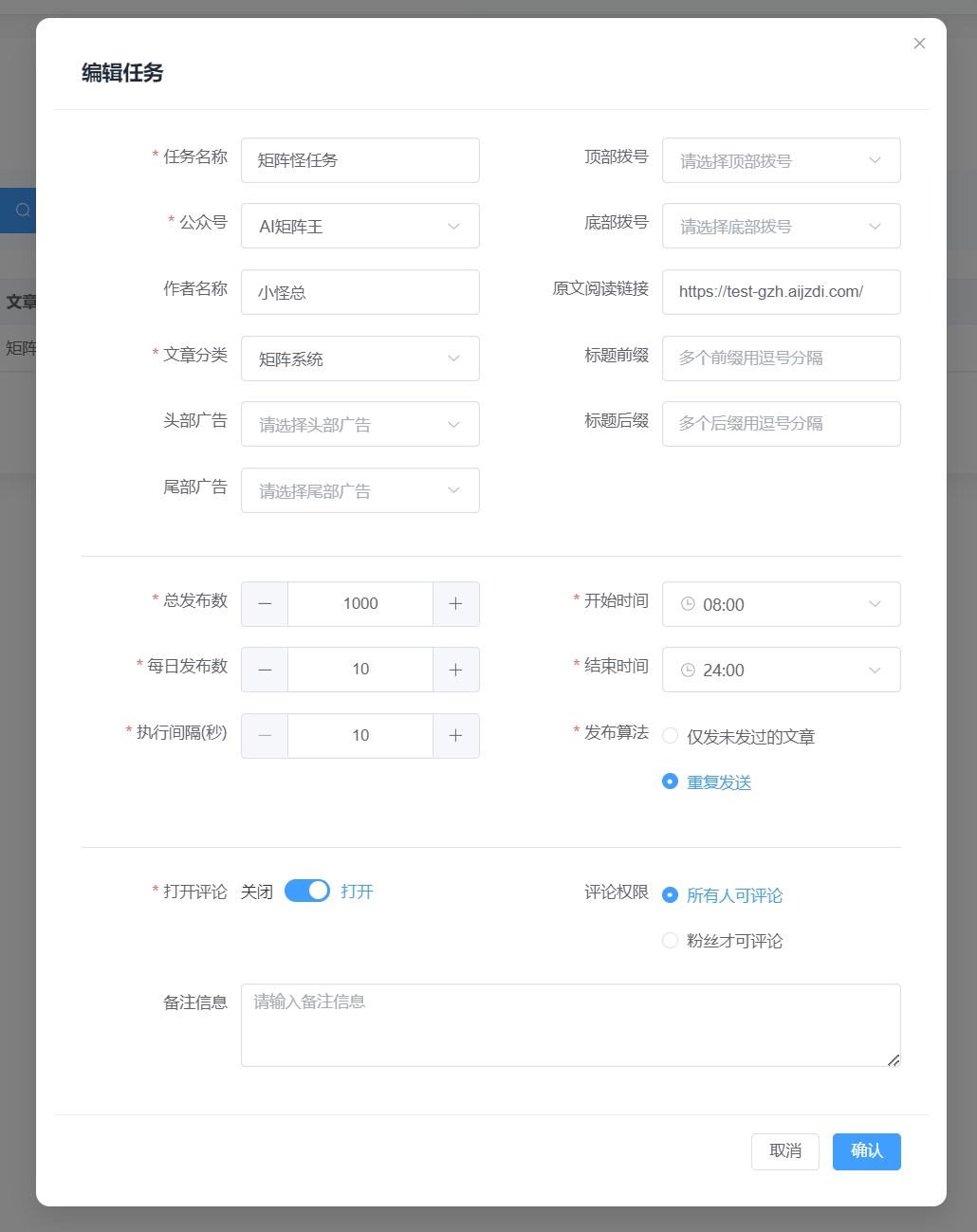Select the 仅发未发过的文章 radio option
977x1232 pixels.
[x=671, y=736]
